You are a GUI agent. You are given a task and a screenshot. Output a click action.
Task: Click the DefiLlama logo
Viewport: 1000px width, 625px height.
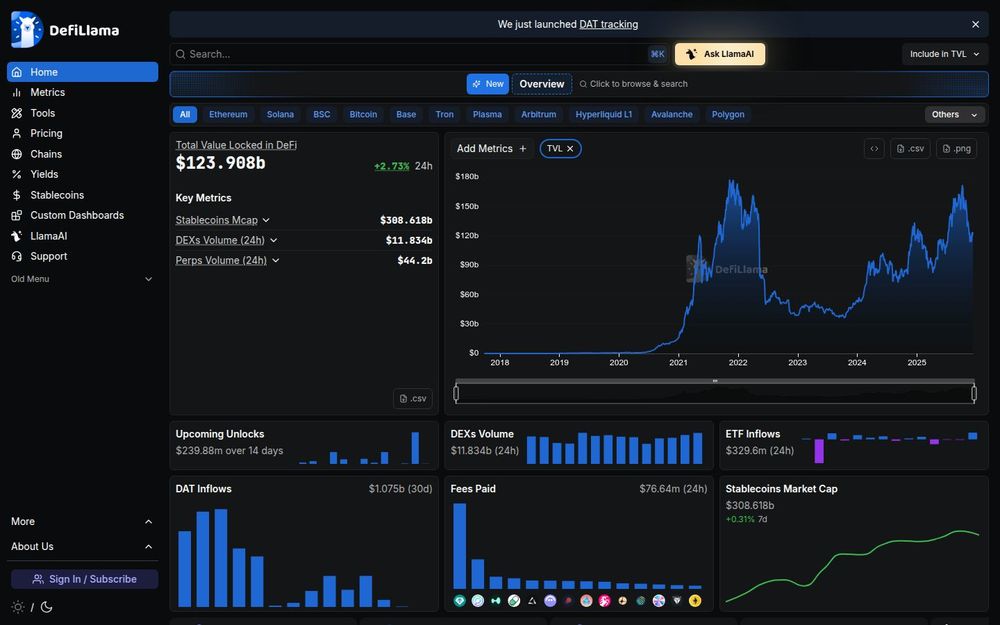point(65,29)
